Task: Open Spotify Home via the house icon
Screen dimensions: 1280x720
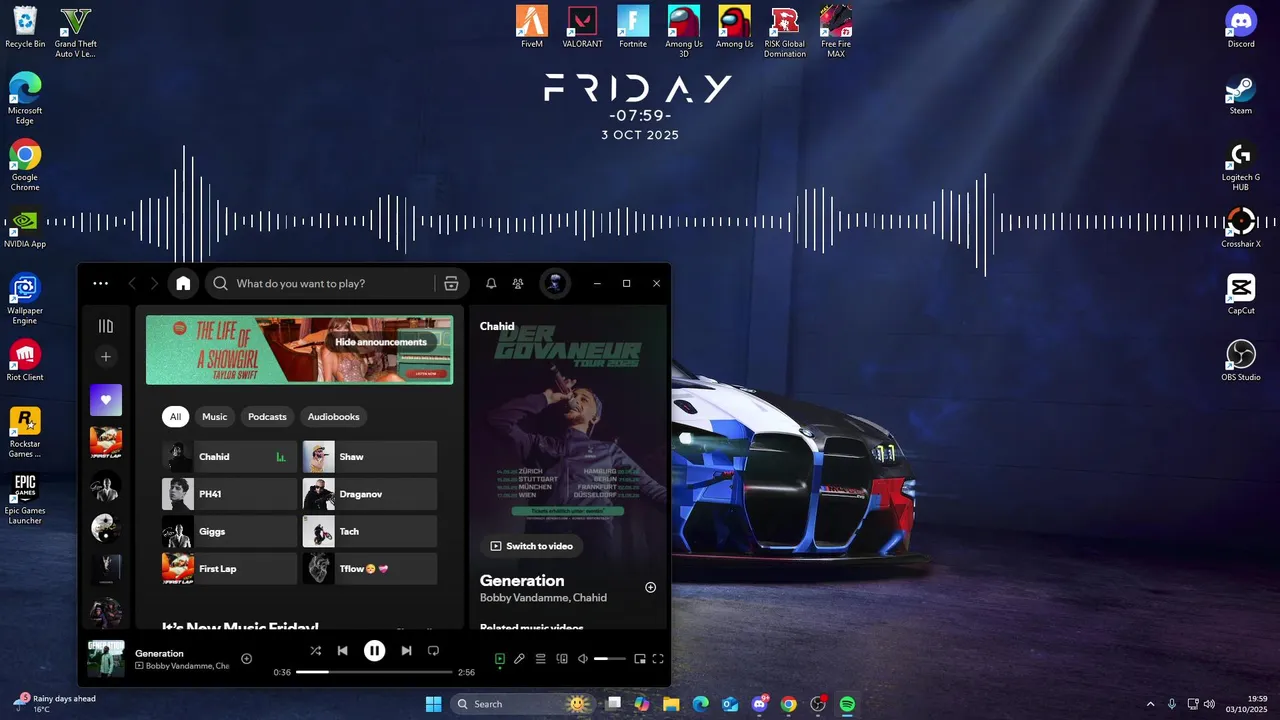Action: (183, 283)
